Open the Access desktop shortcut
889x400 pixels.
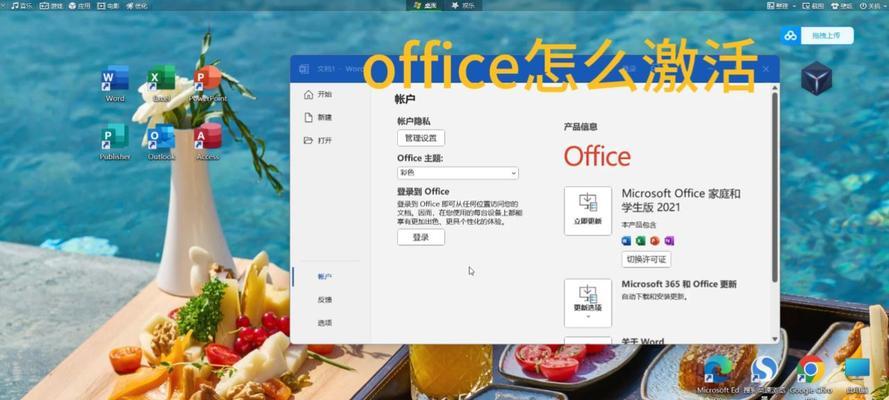click(x=208, y=142)
